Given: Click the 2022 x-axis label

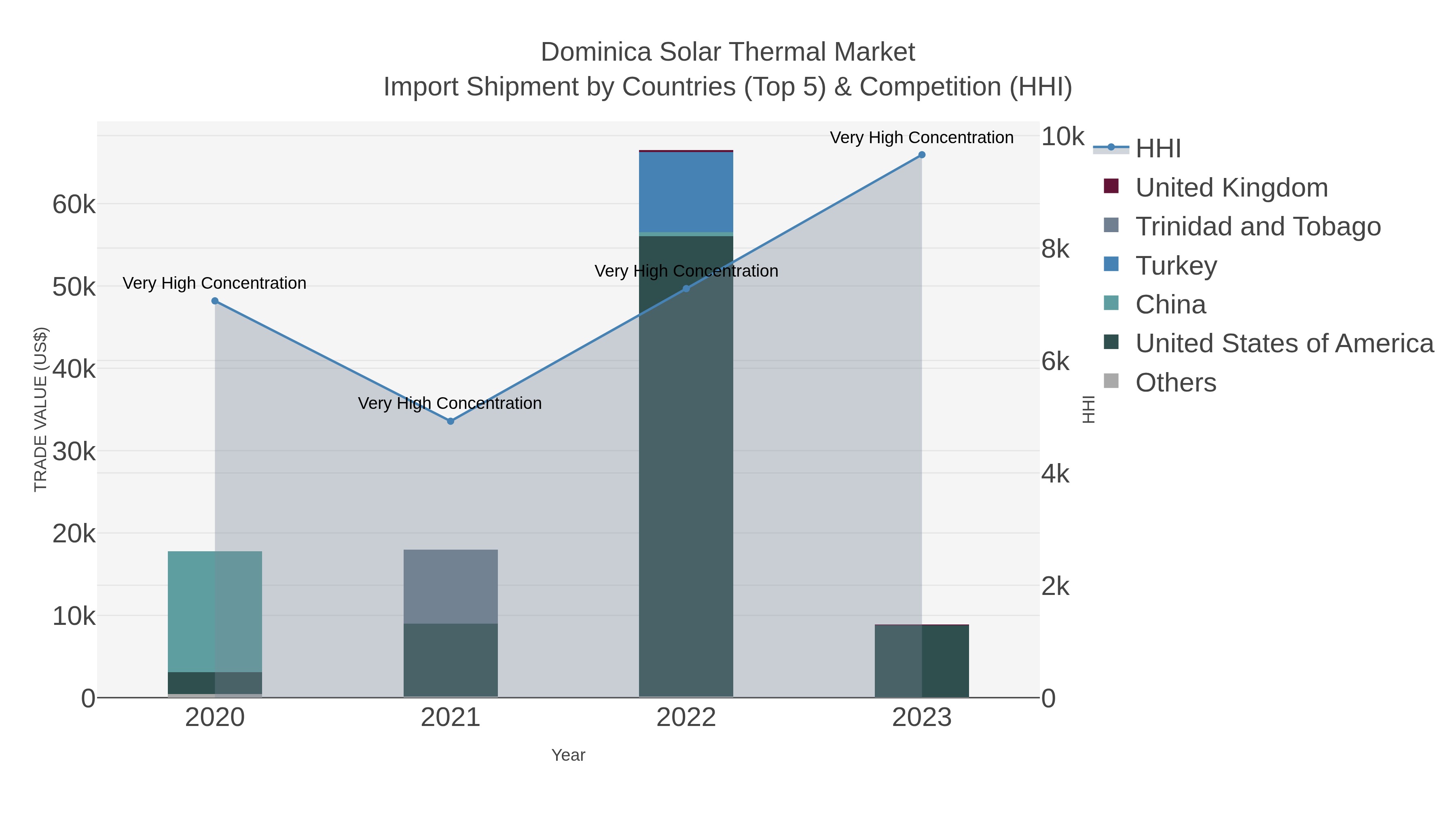Looking at the screenshot, I should coord(686,718).
